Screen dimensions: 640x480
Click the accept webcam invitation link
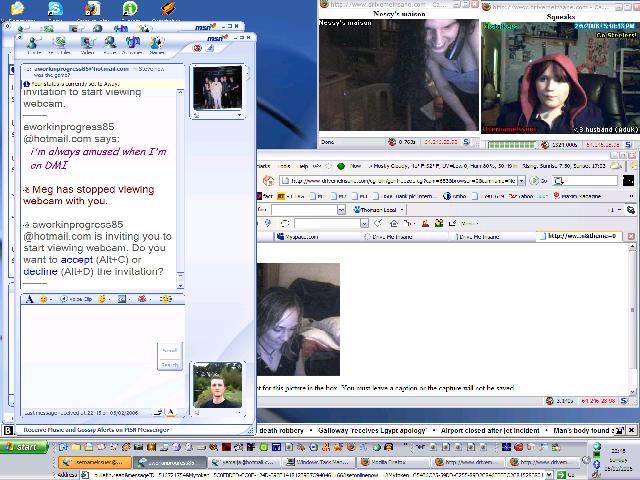pos(77,260)
